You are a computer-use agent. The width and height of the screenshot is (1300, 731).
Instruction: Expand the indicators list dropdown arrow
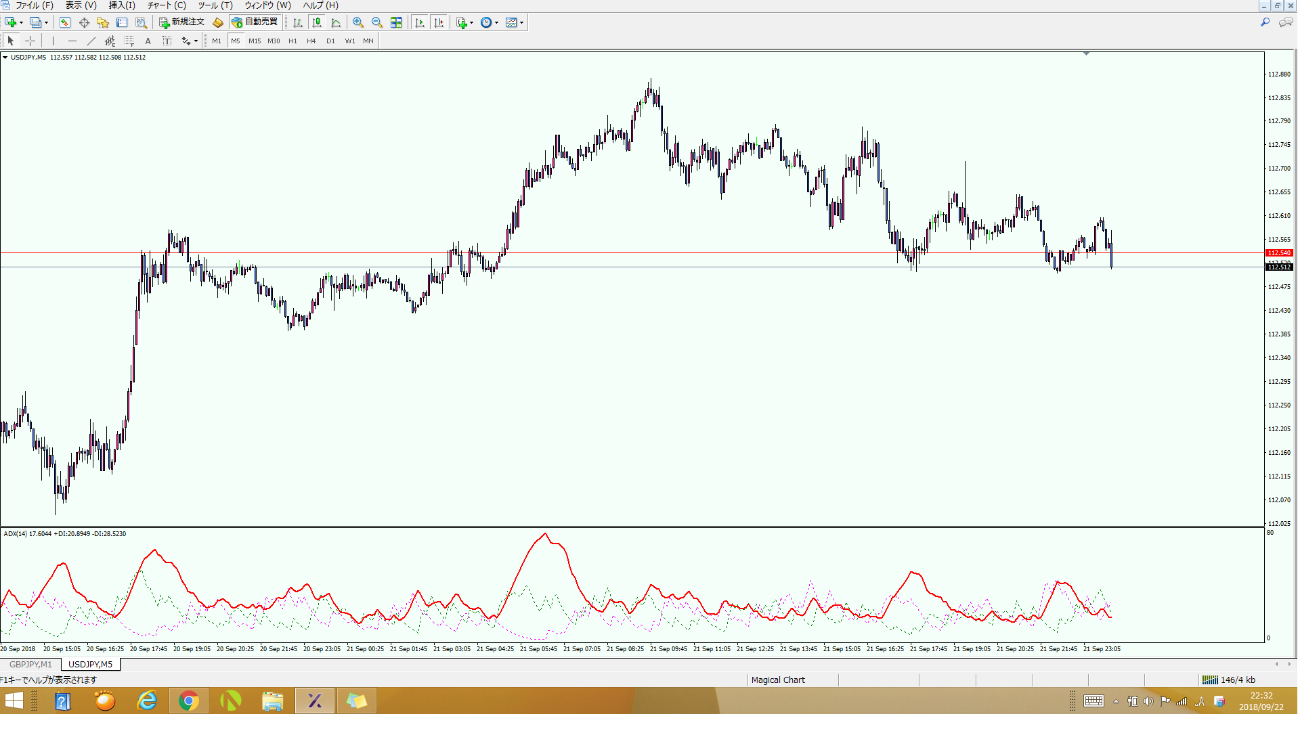point(472,22)
